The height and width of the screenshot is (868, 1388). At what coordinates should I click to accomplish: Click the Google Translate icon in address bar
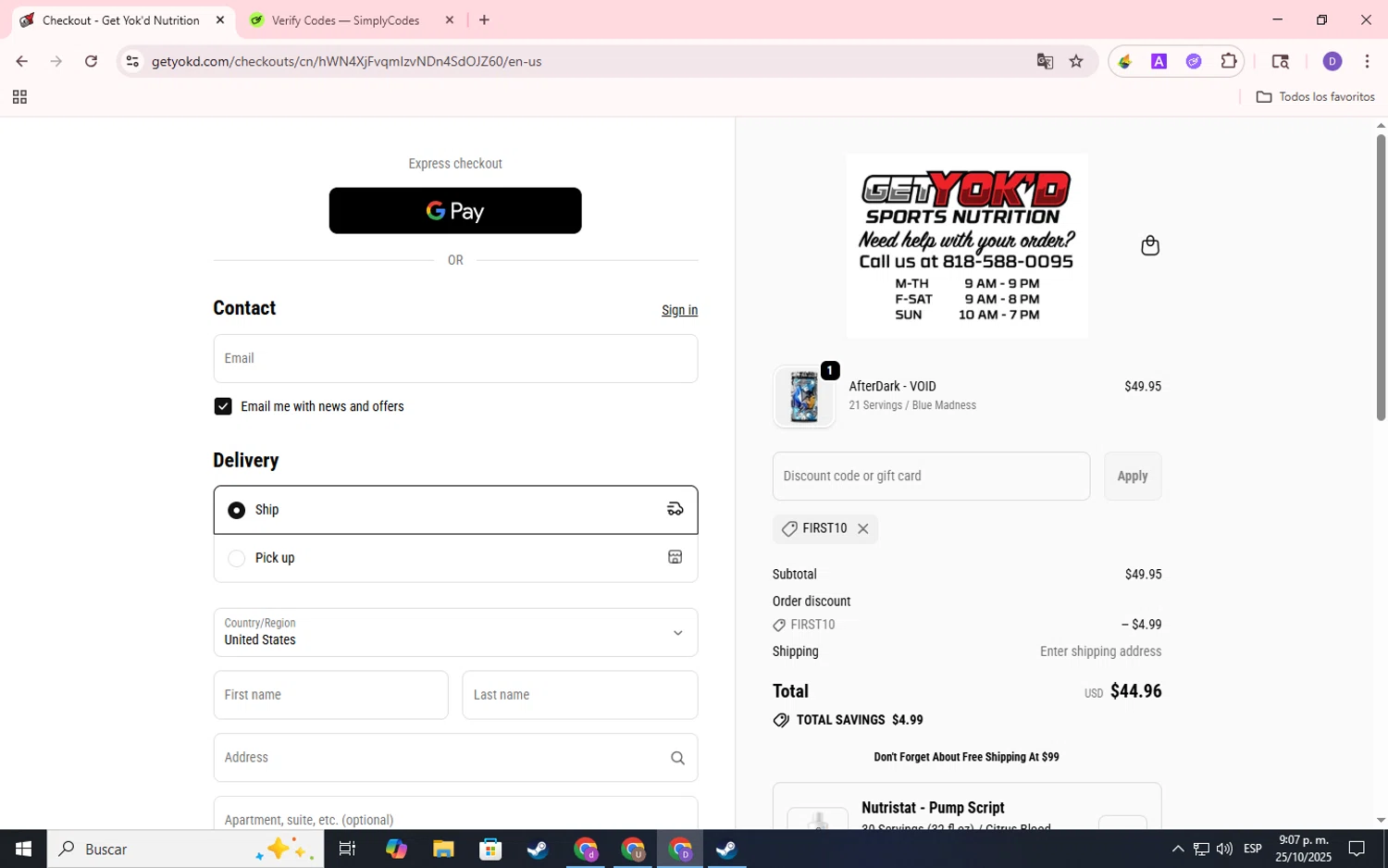[1045, 61]
